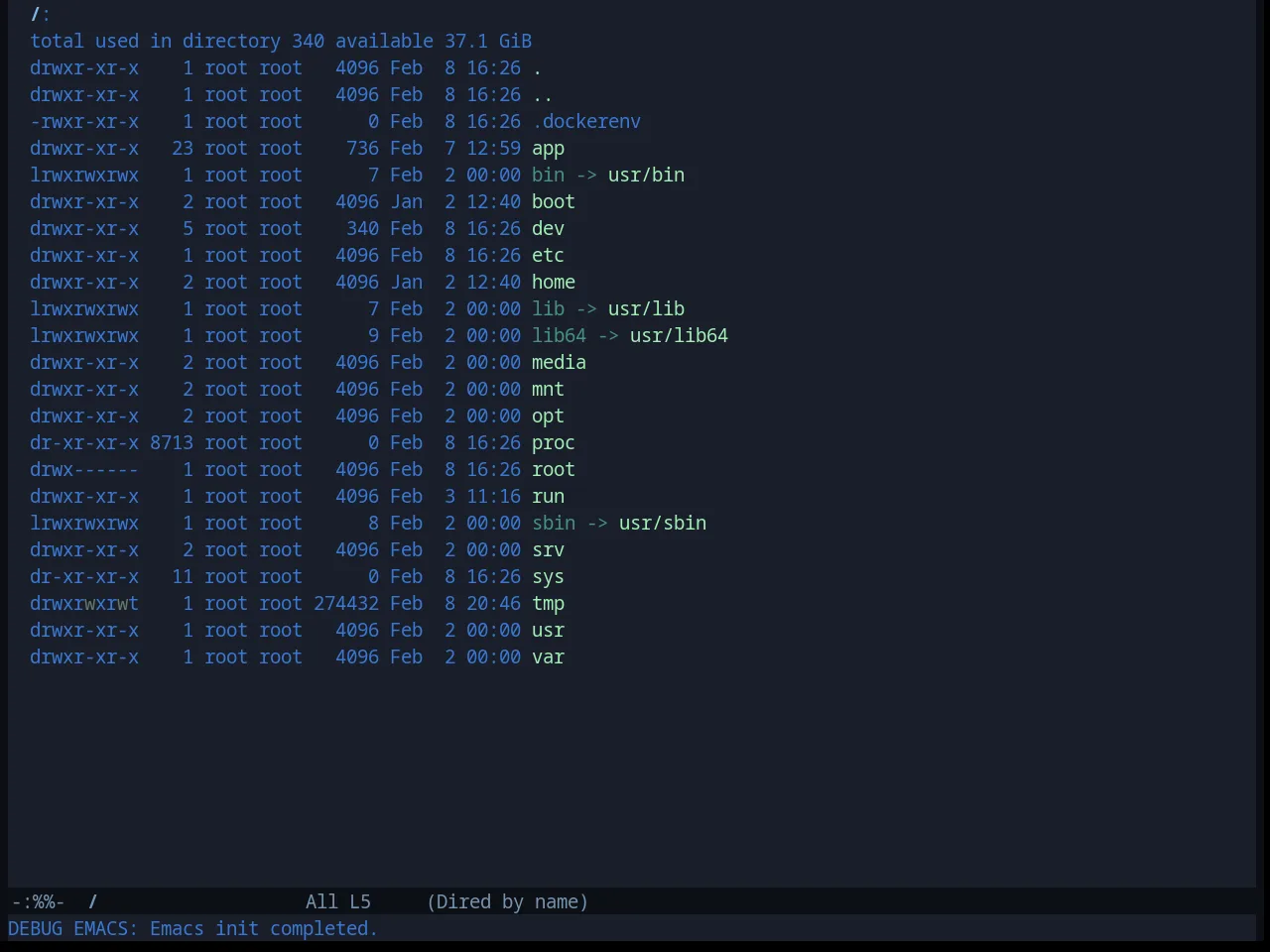Select the parent directory '..' entry

pos(543,95)
